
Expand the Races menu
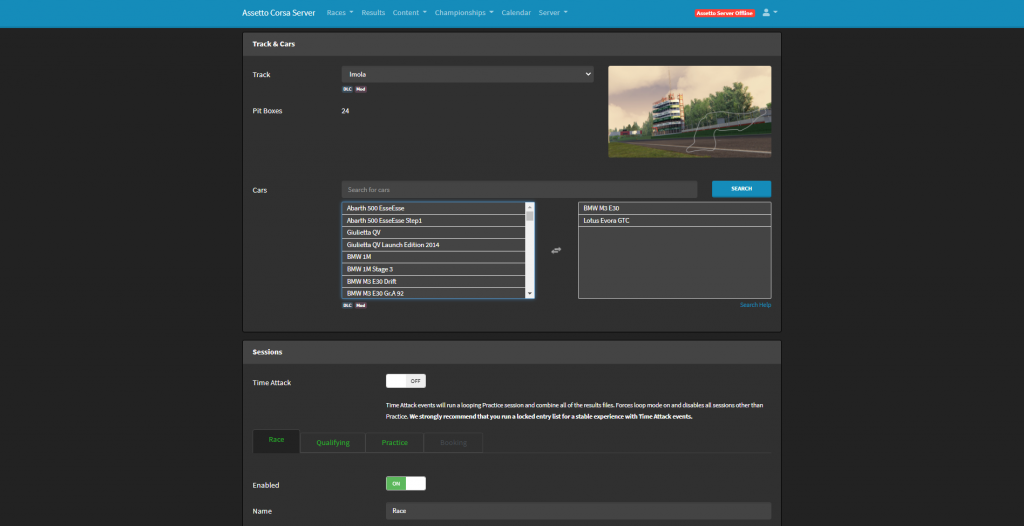coord(340,12)
